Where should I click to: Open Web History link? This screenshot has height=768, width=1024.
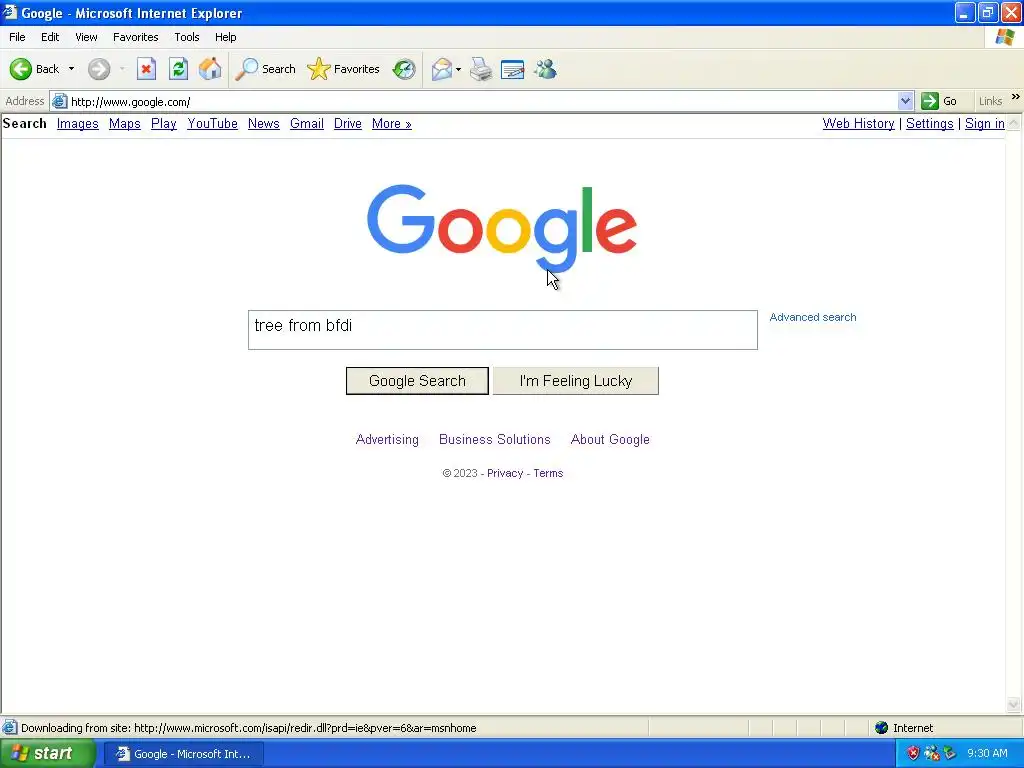[858, 123]
